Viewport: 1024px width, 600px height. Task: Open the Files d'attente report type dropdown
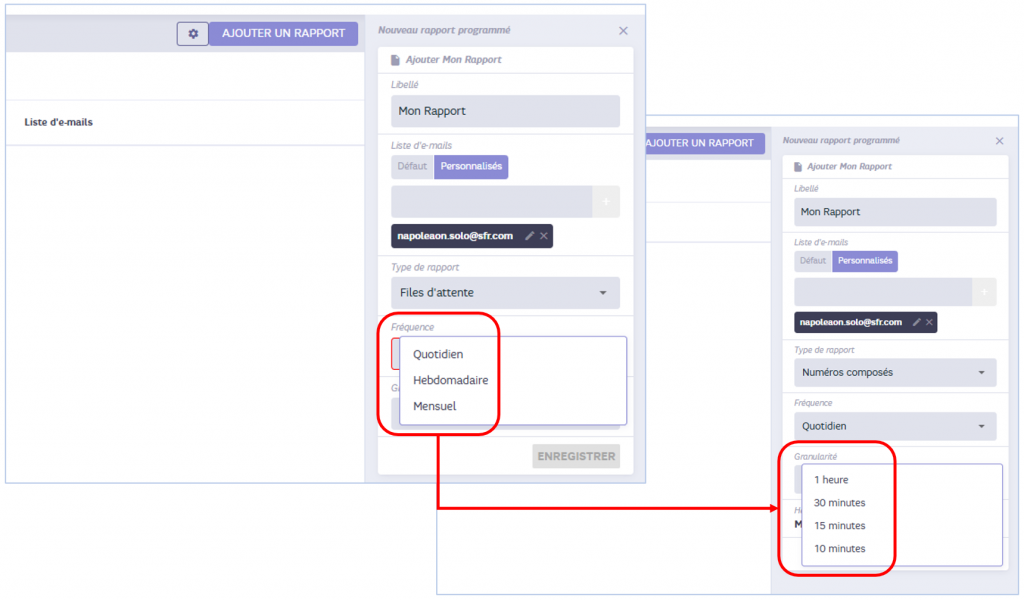tap(505, 293)
